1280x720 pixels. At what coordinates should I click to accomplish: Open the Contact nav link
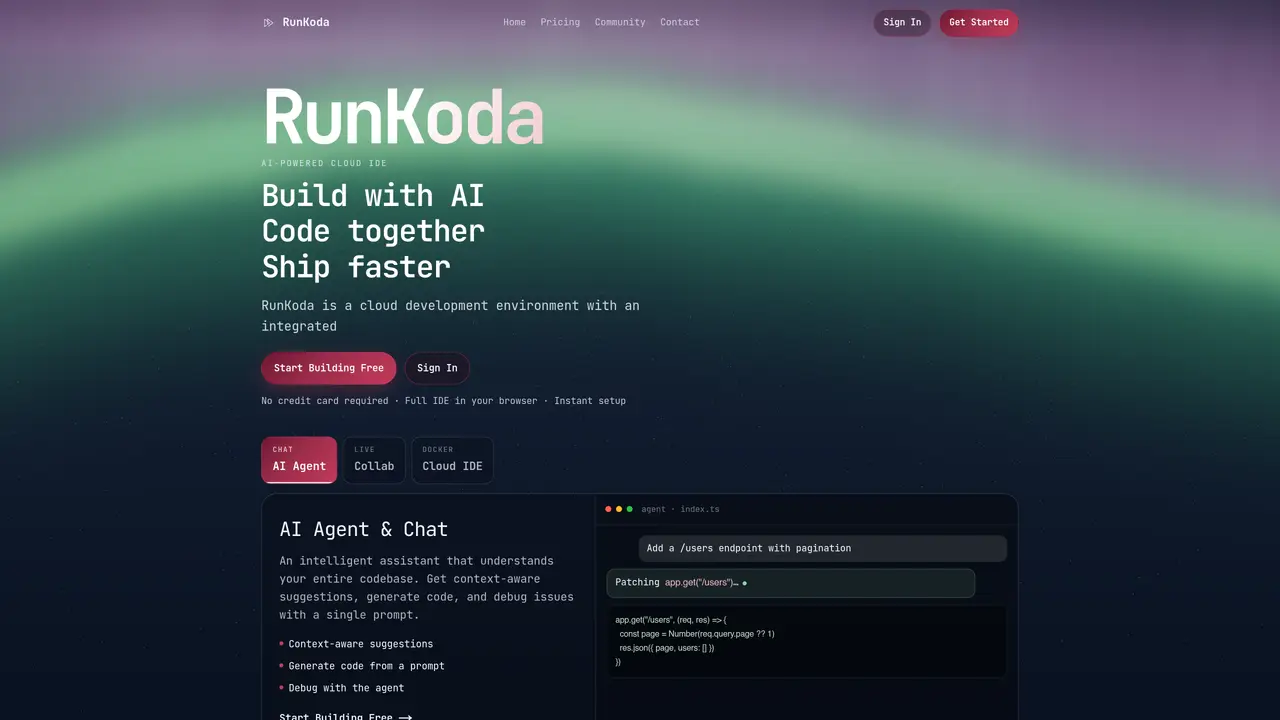click(x=680, y=22)
